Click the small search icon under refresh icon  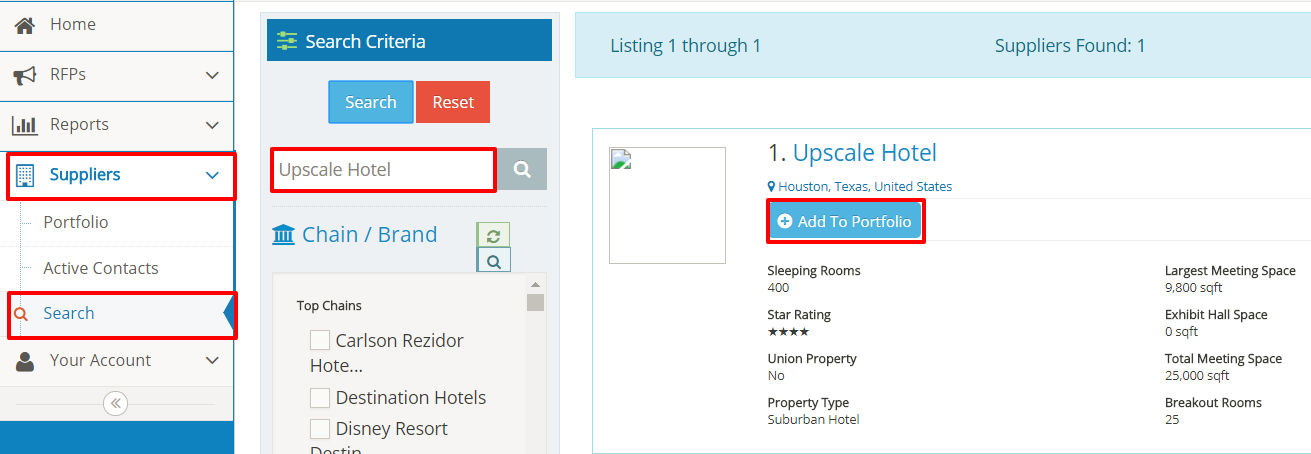[493, 261]
